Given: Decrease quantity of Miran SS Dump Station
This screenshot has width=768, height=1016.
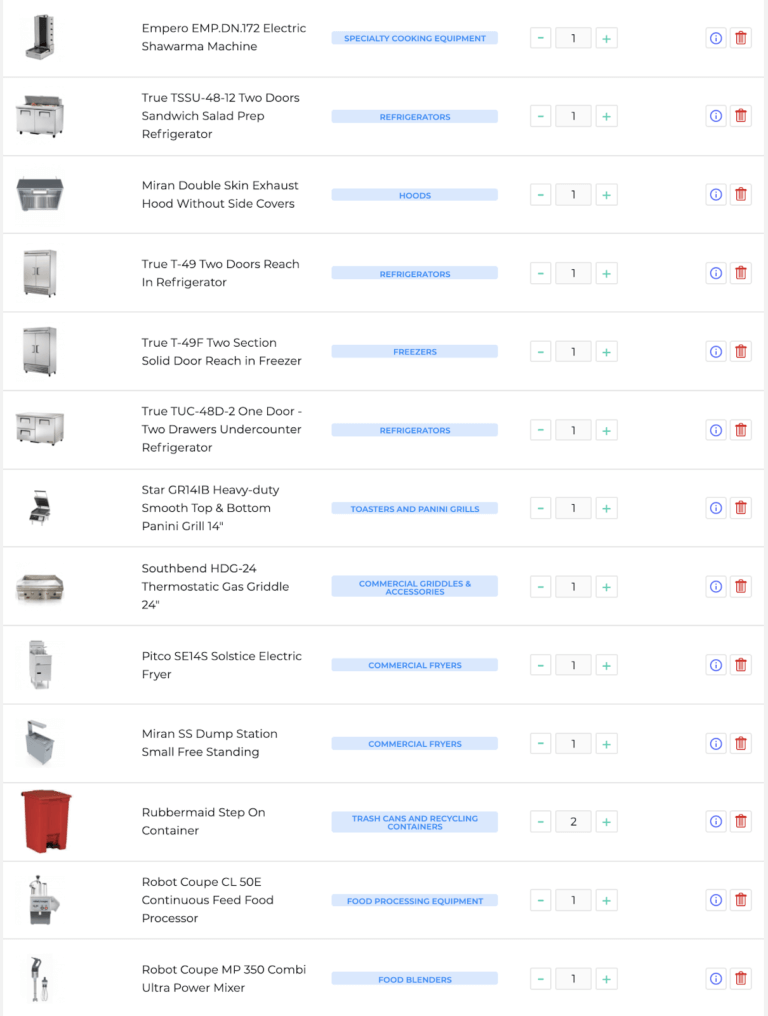Looking at the screenshot, I should click(540, 744).
